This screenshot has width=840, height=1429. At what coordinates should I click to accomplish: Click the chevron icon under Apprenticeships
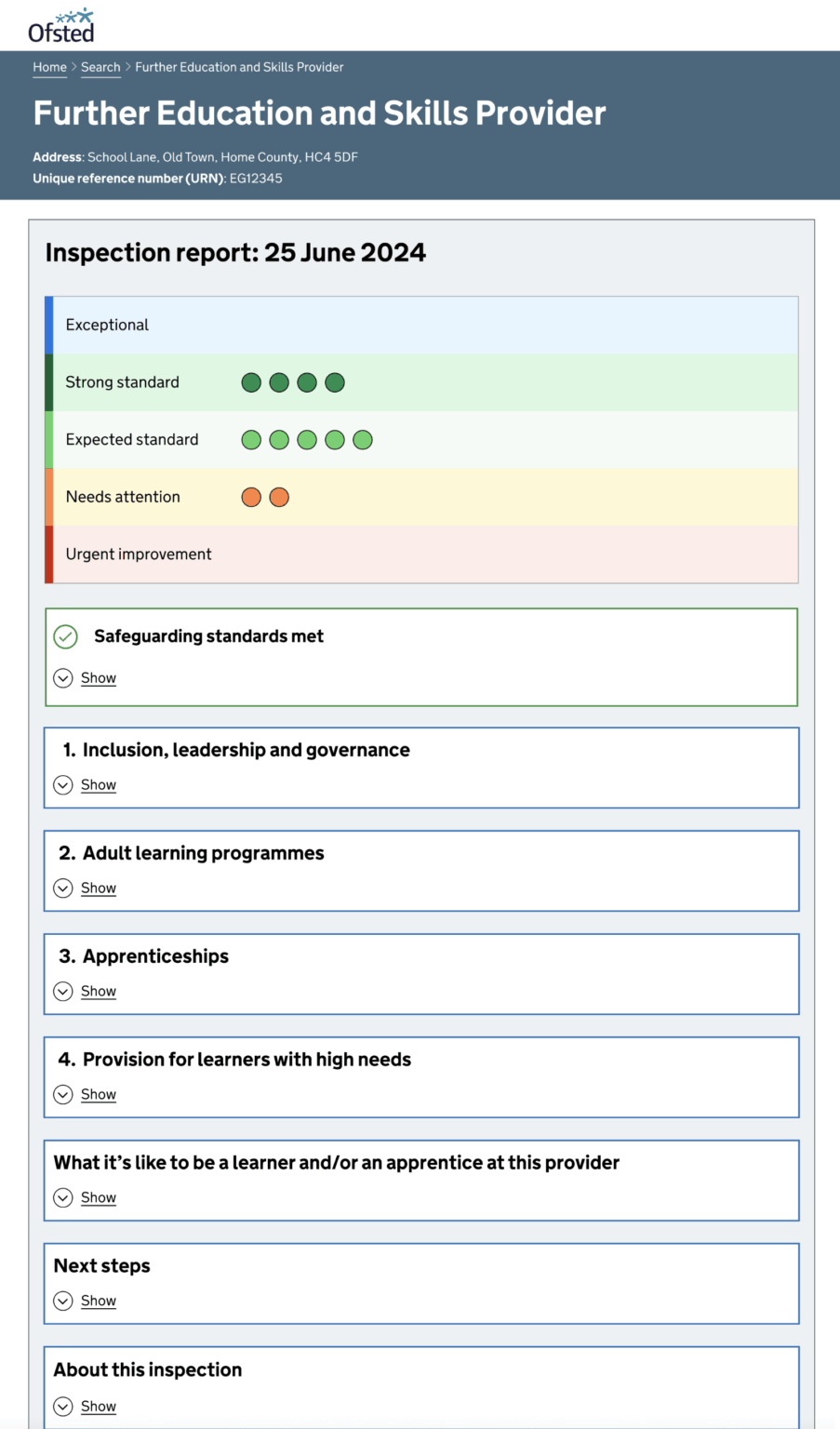click(63, 991)
